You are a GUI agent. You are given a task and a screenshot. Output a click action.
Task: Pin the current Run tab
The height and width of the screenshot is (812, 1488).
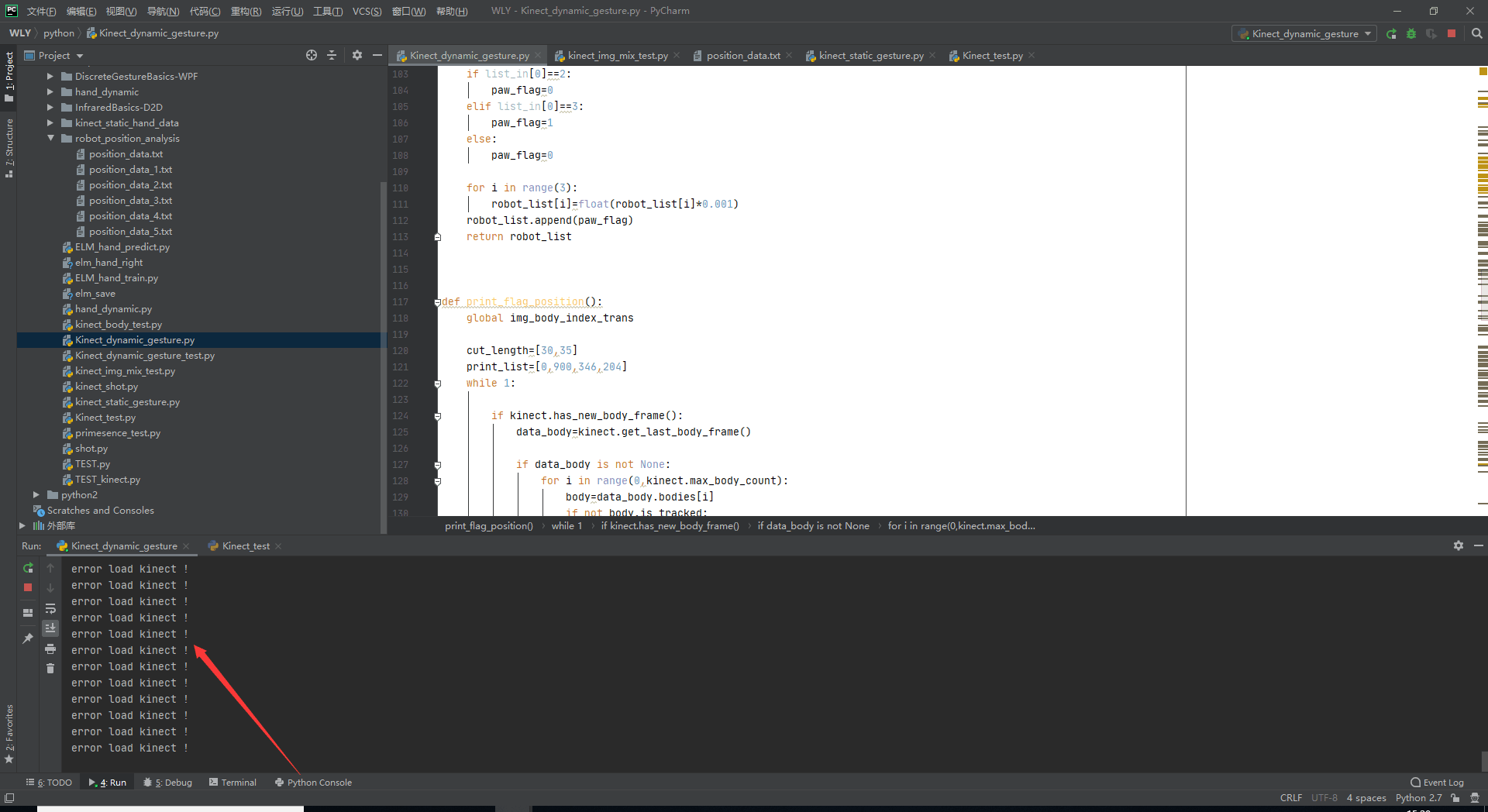(x=28, y=638)
